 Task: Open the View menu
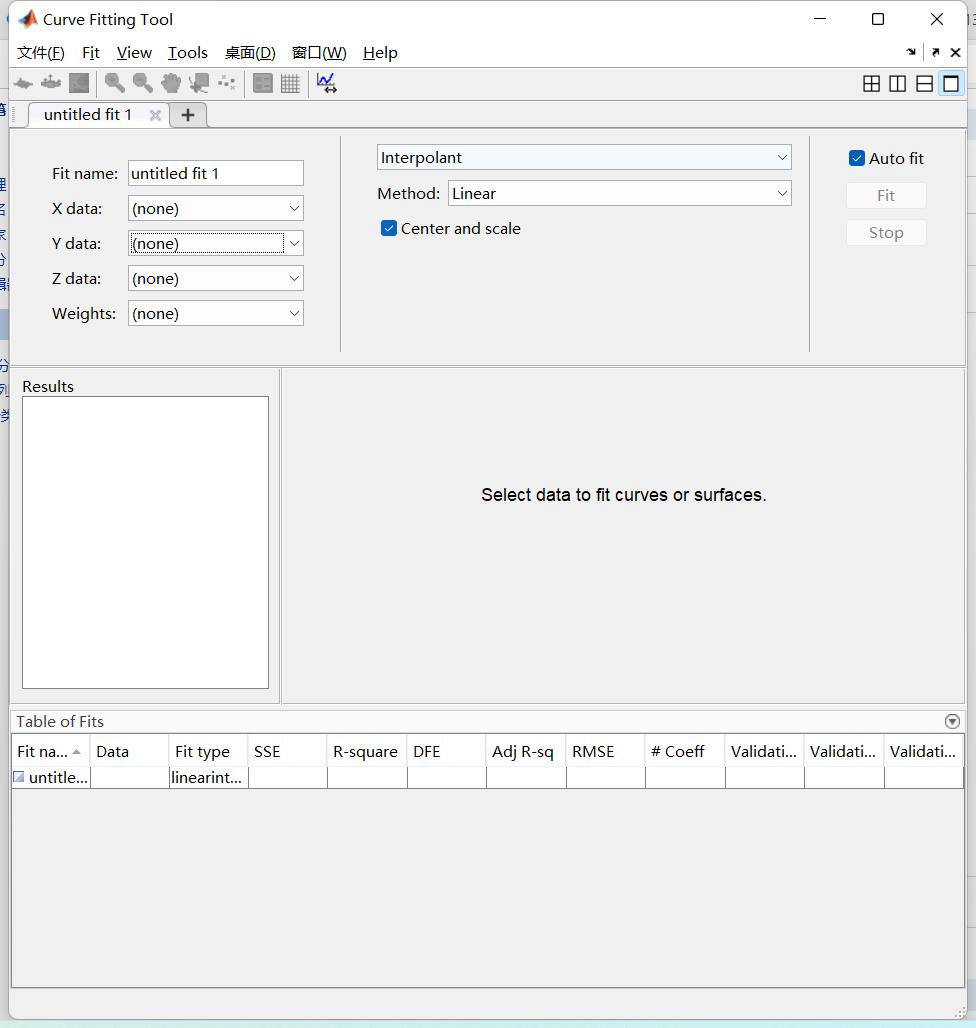click(134, 52)
